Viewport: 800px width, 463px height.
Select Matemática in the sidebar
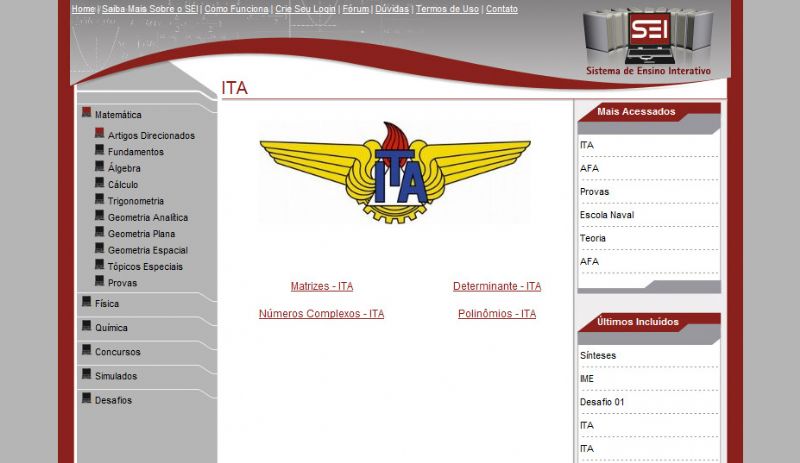118,115
